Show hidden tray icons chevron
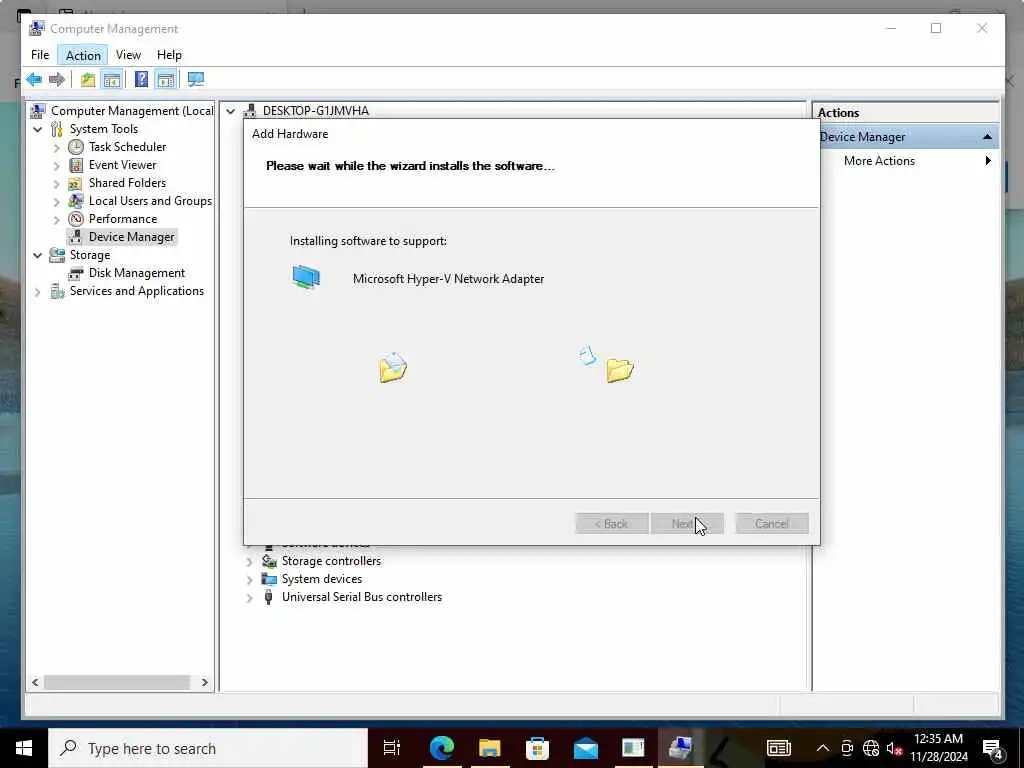Viewport: 1024px width, 768px height. pos(823,748)
